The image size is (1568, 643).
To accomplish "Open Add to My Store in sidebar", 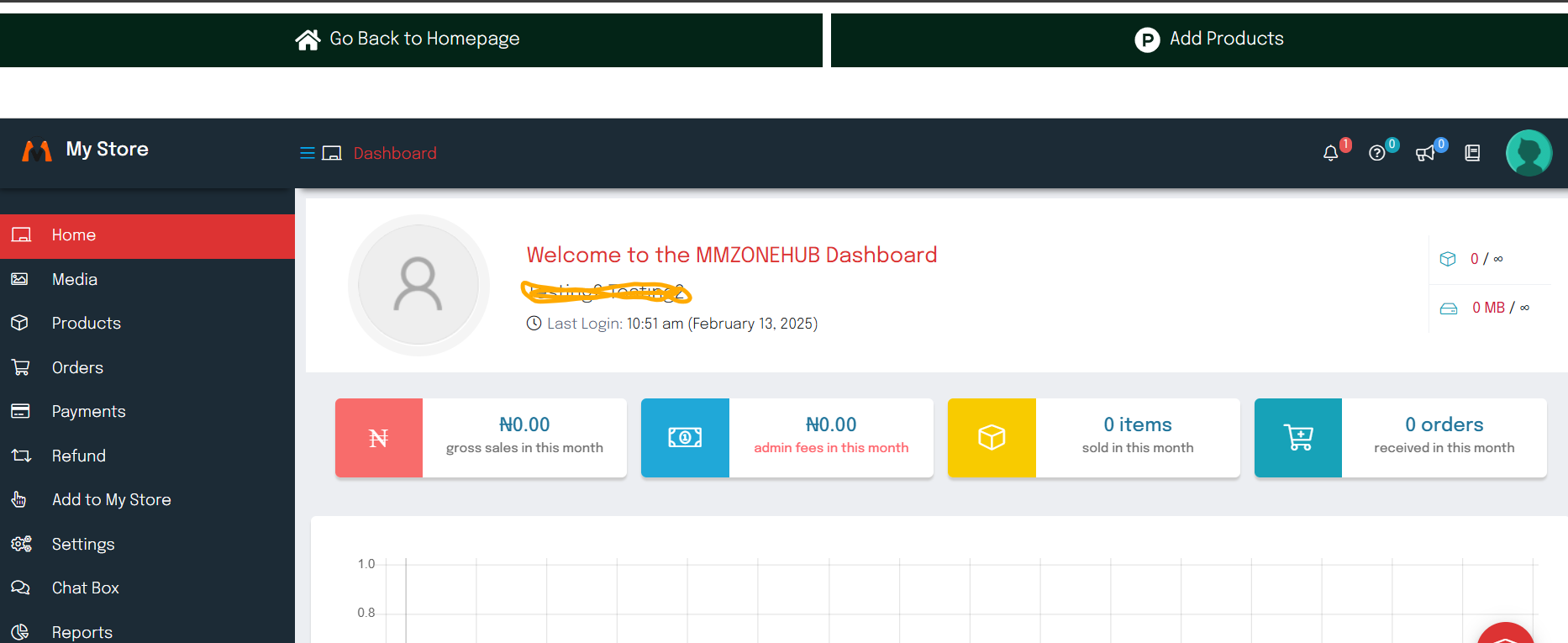I will (x=147, y=500).
